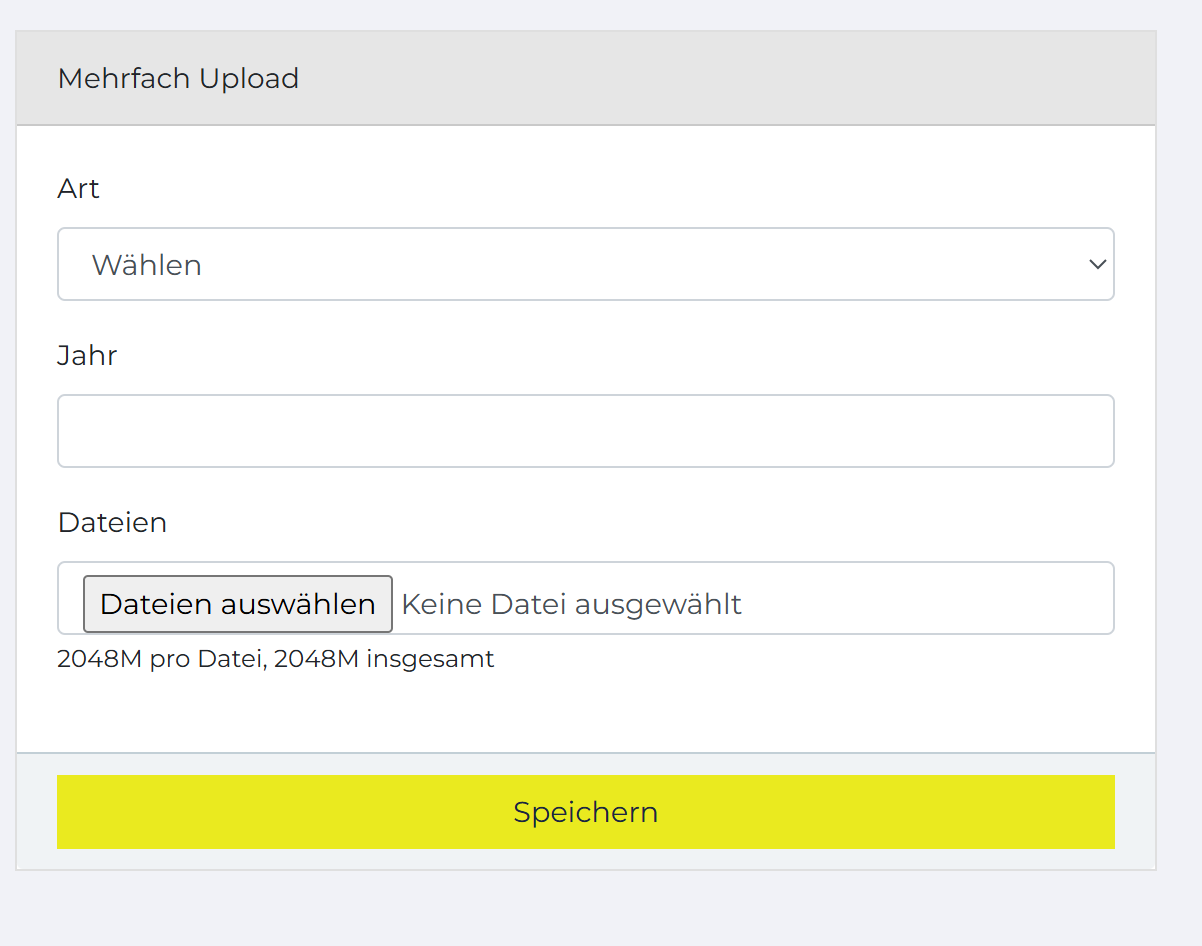Viewport: 1202px width, 946px height.
Task: Open the Art dropdown showing Wählen
Action: tap(585, 264)
